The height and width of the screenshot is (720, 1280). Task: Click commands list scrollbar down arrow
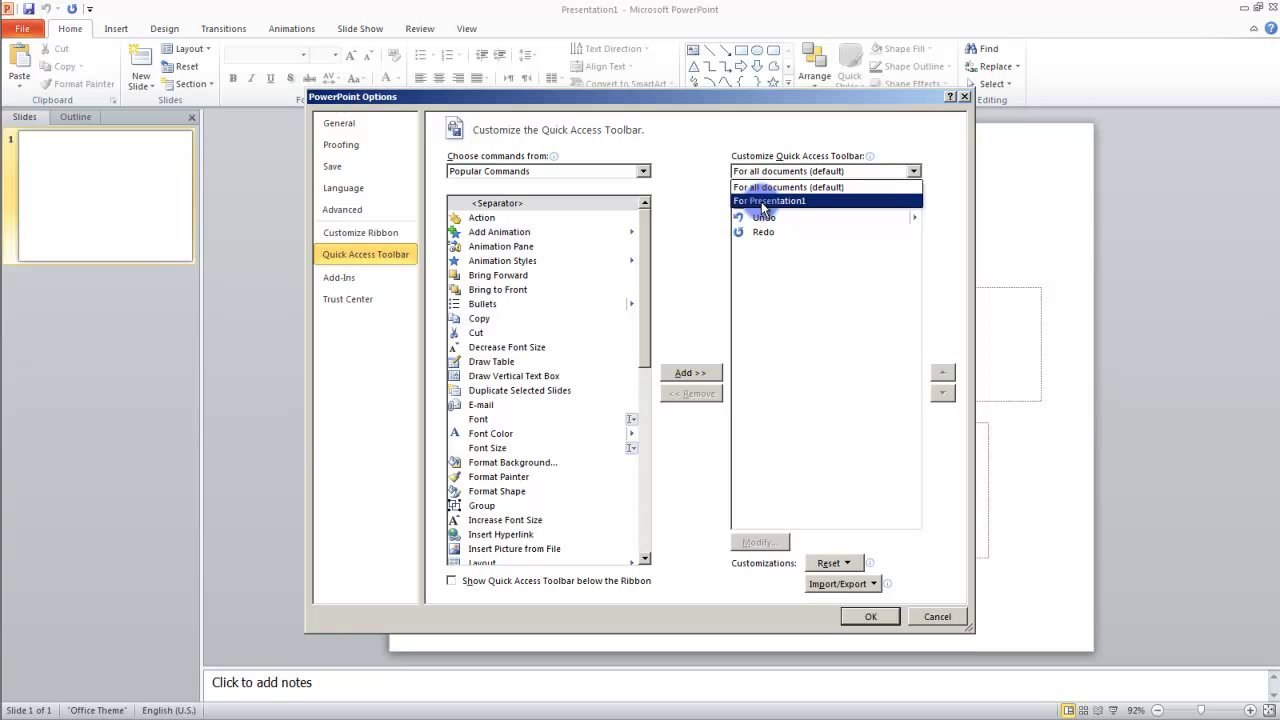click(645, 558)
